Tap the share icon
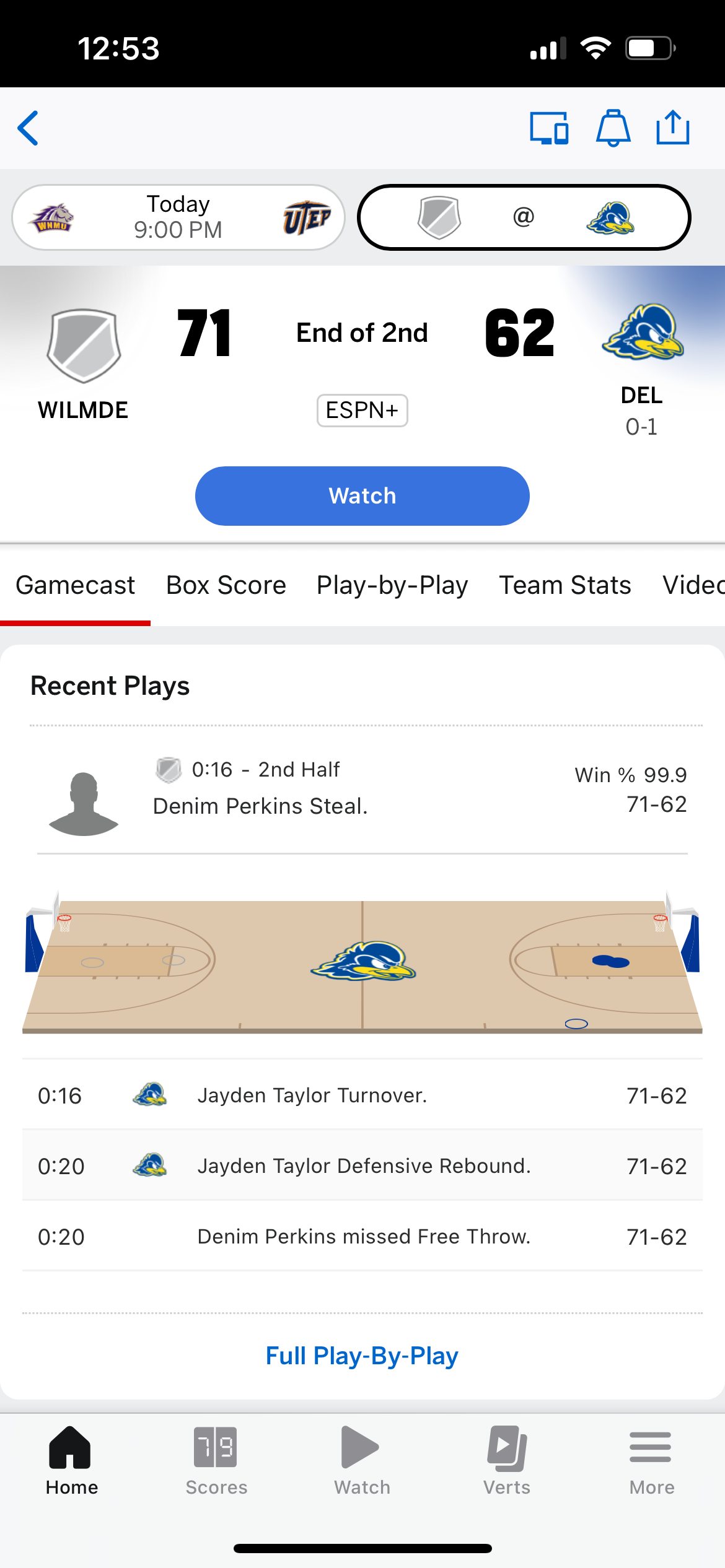 (672, 128)
